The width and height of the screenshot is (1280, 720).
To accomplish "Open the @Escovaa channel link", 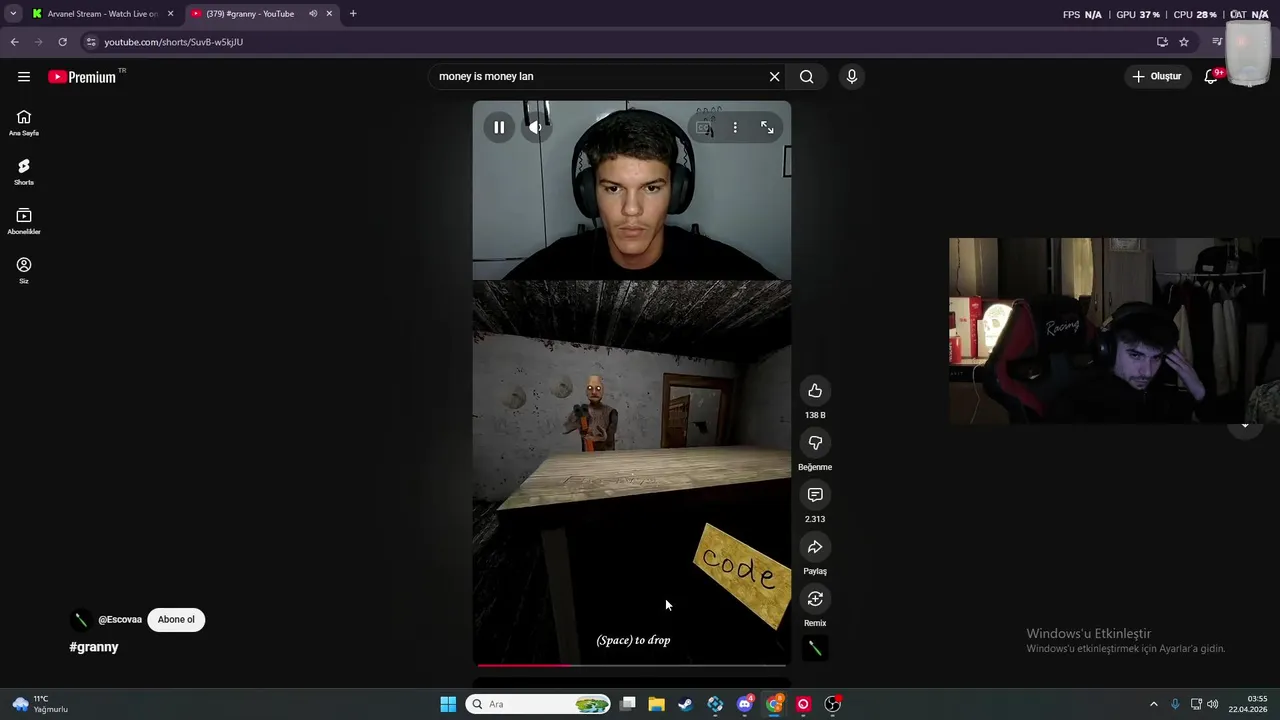I will tap(120, 619).
